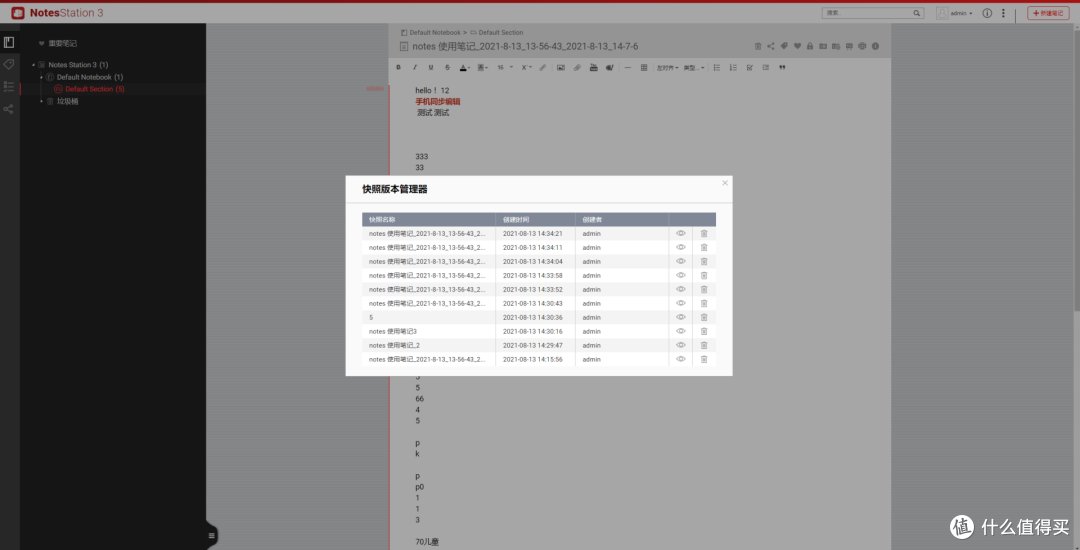The image size is (1080, 550).
Task: Click the Default Notebook breadcrumb link
Action: pyautogui.click(x=435, y=32)
